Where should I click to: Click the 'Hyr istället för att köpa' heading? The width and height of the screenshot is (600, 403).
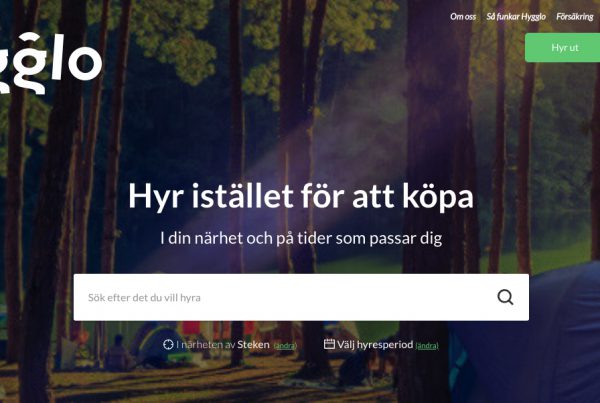point(301,196)
